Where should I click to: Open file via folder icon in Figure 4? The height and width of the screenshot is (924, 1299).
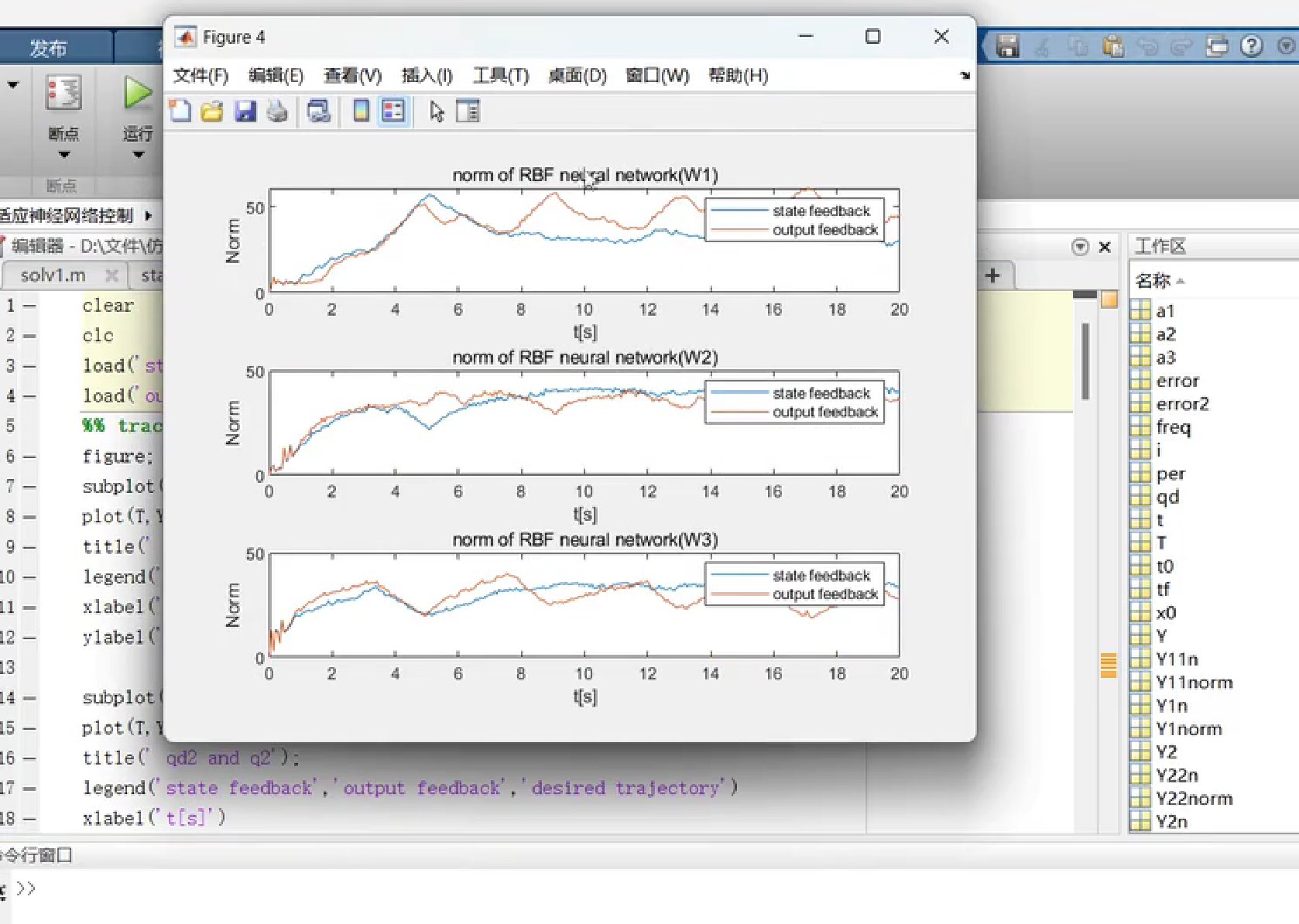(x=212, y=111)
